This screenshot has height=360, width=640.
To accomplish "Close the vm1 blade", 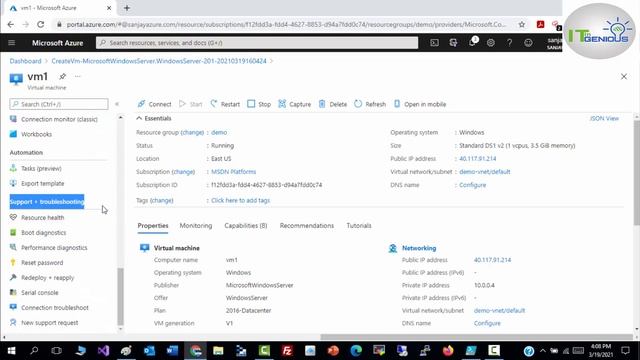I will (x=624, y=76).
